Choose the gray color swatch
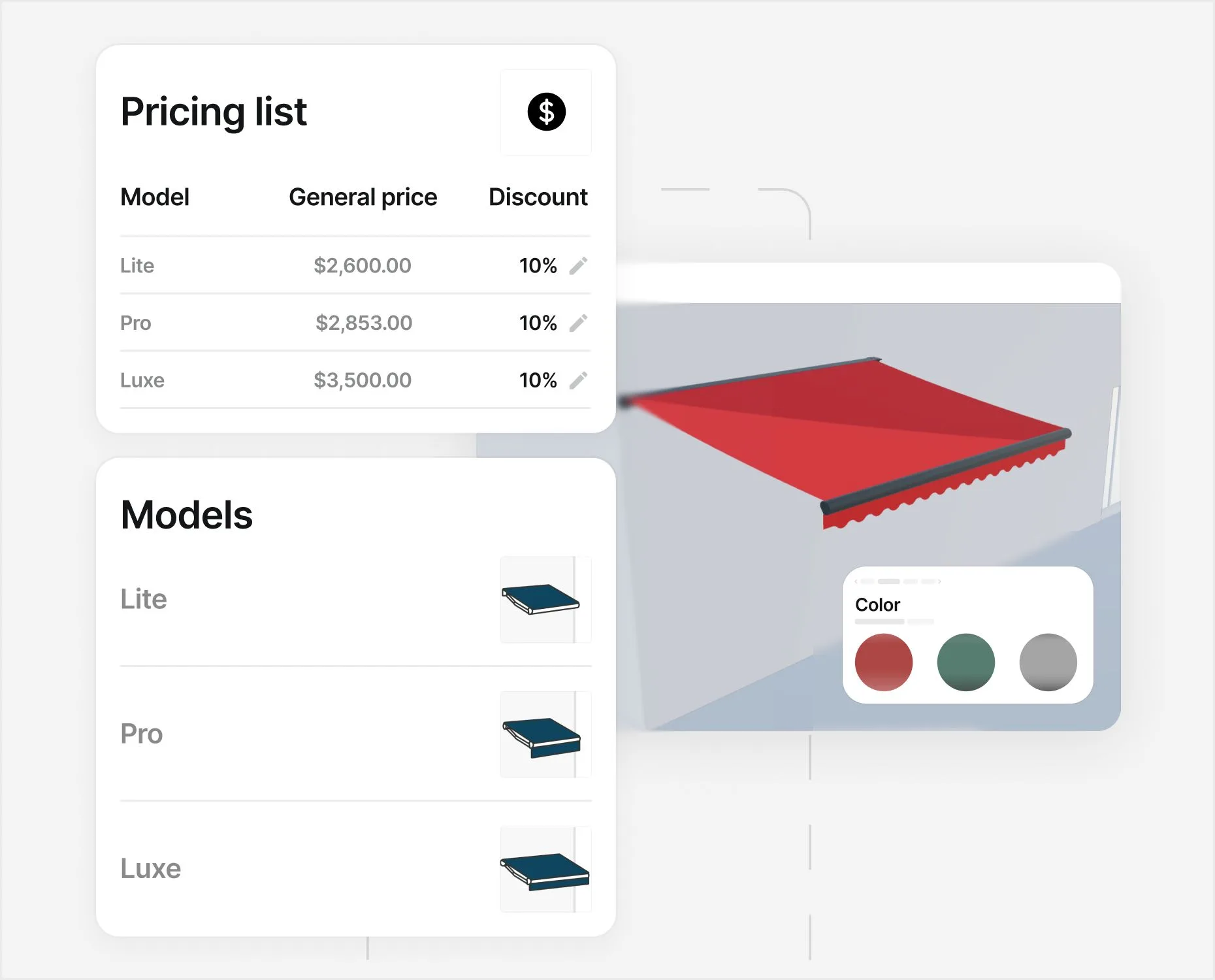 pyautogui.click(x=1048, y=662)
